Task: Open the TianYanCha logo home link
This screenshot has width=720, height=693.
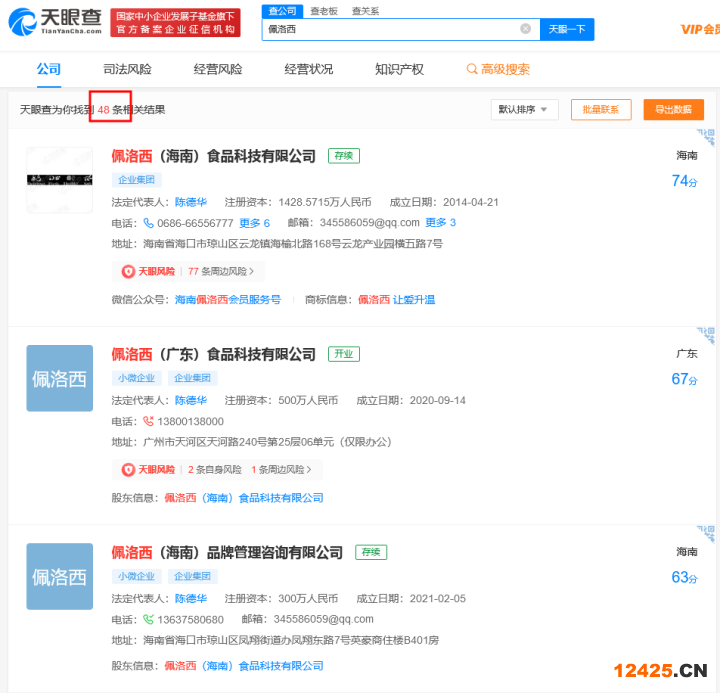Action: [55, 22]
